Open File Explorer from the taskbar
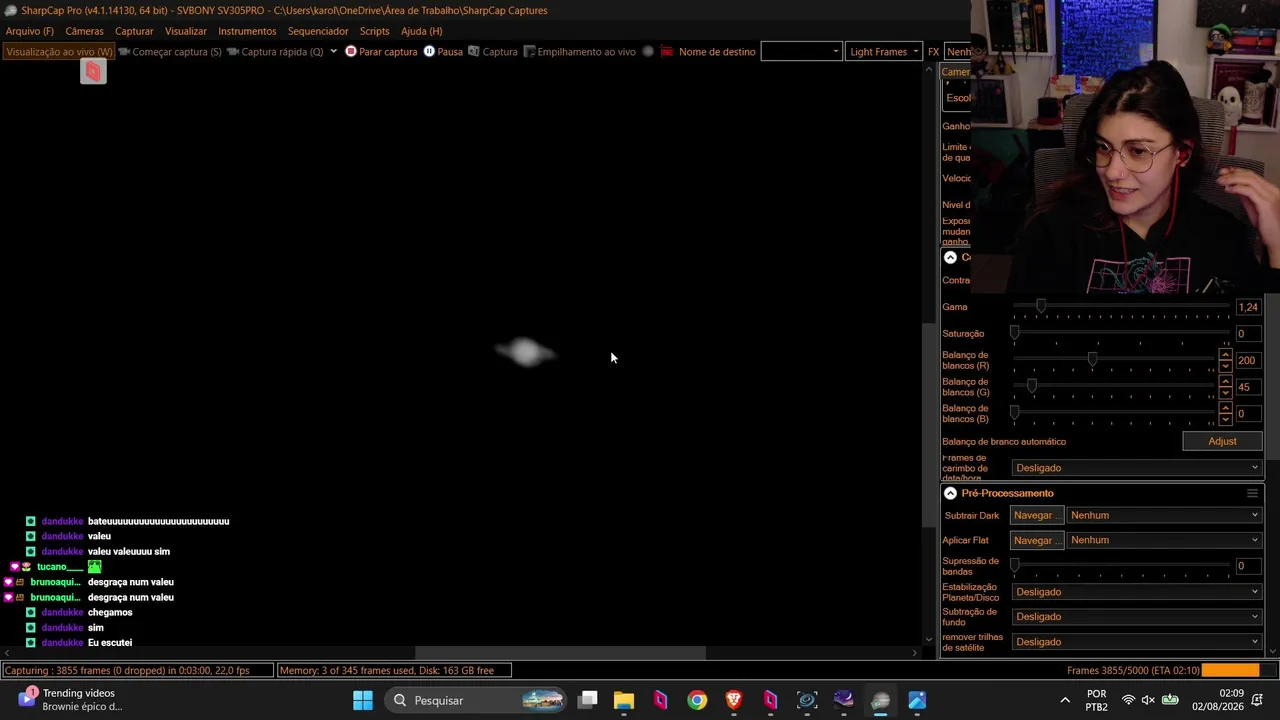The width and height of the screenshot is (1280, 720). 624,700
